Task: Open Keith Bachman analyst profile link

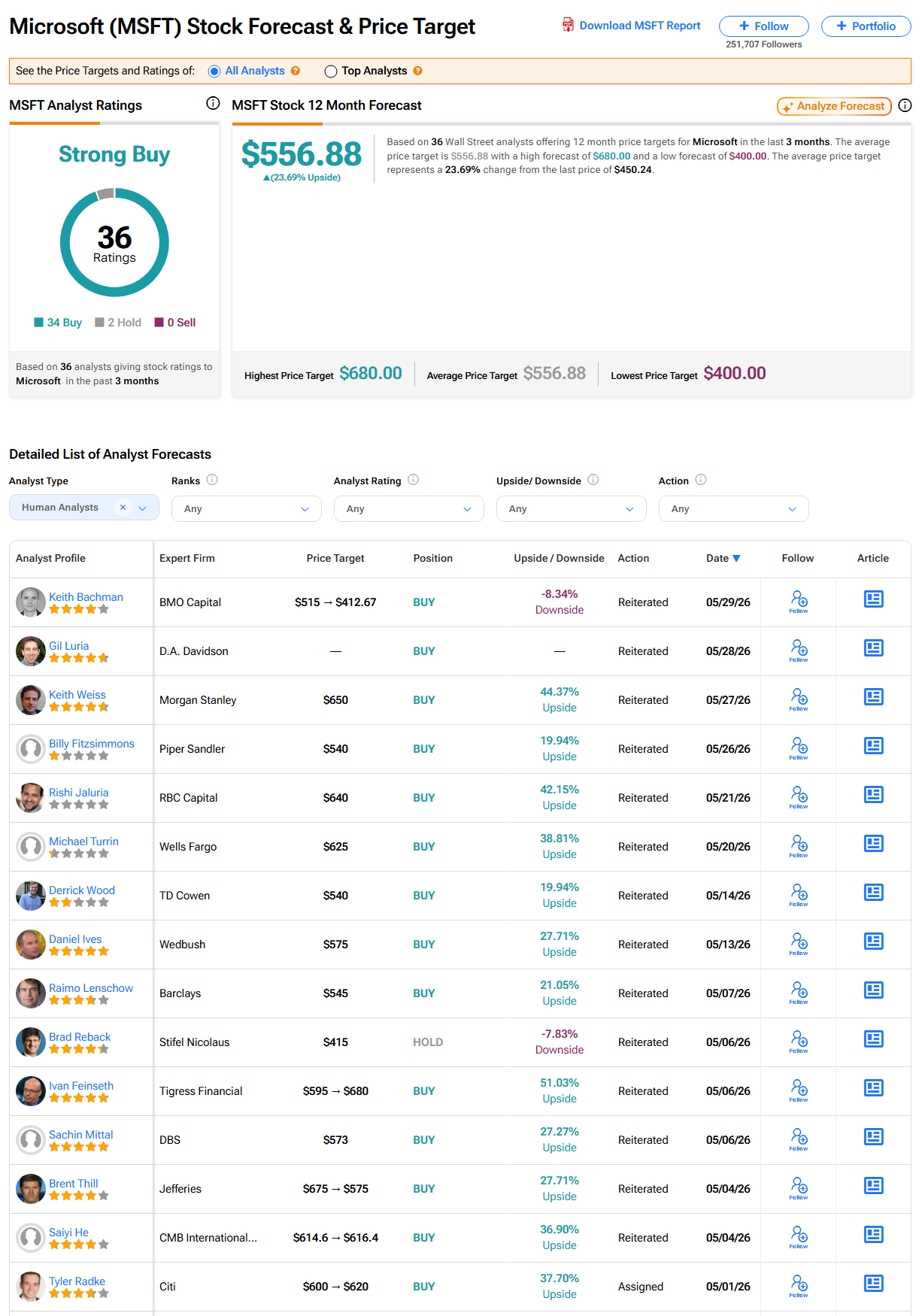Action: pos(86,597)
